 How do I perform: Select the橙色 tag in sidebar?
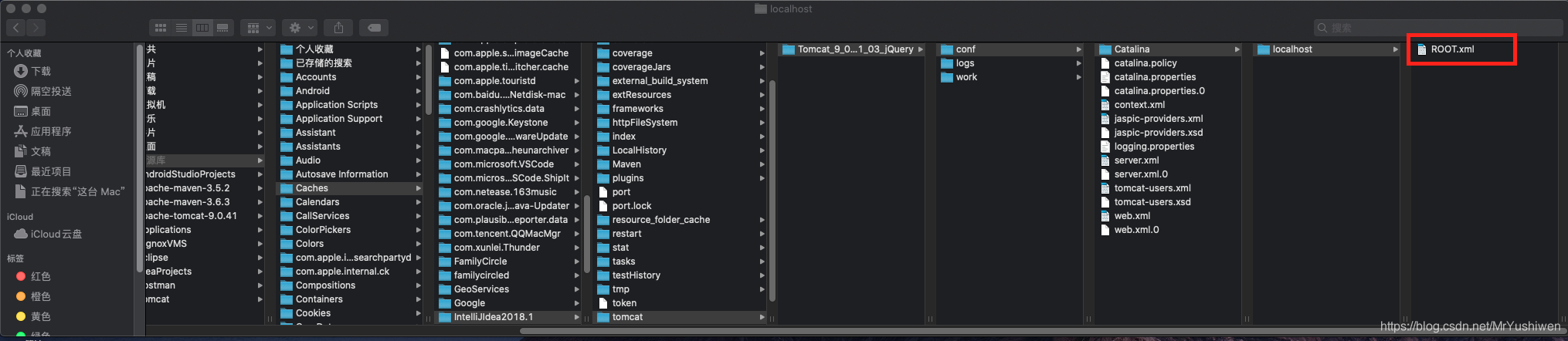tap(40, 296)
